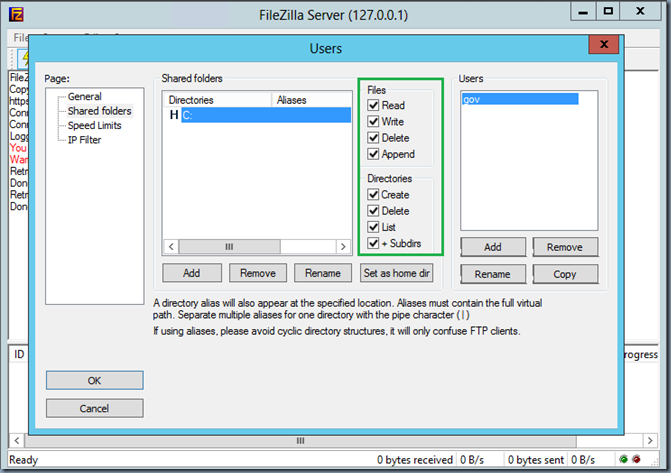
Task: Minimize the FileZilla Server window
Action: click(x=583, y=12)
